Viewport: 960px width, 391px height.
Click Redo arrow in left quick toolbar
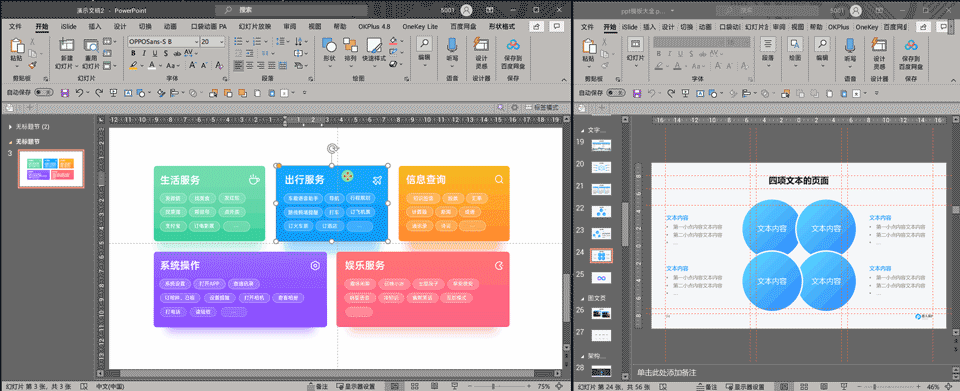coord(99,92)
